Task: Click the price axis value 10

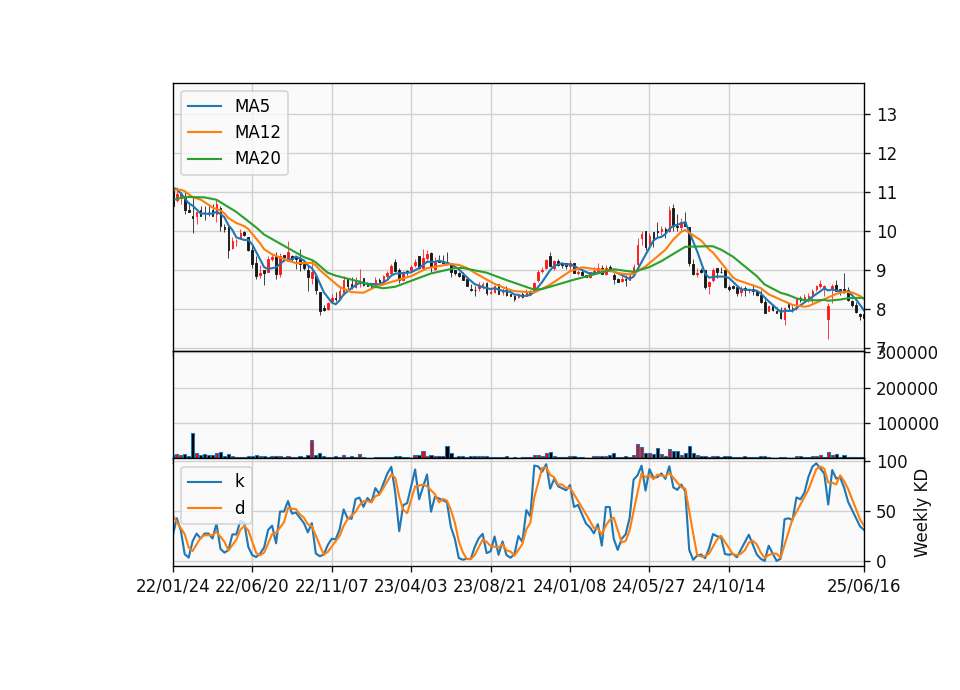Action: [x=887, y=231]
